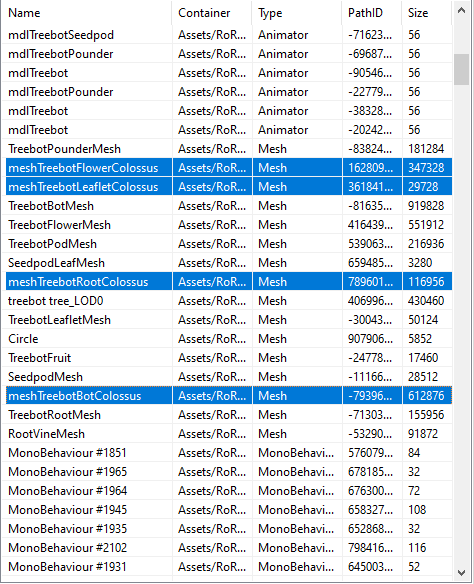Select the TreebotPounderMesh row
The image size is (474, 584).
227,149
